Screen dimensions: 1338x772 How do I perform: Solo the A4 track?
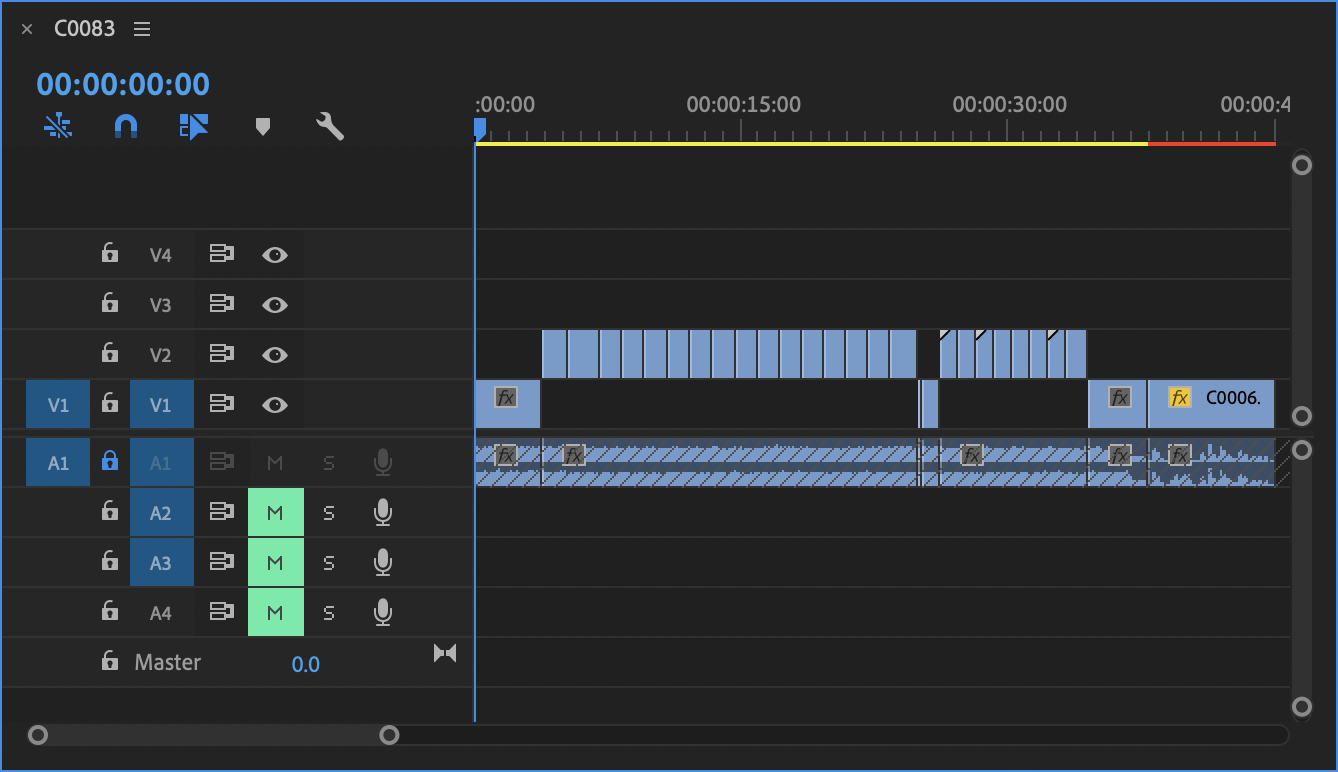[329, 613]
